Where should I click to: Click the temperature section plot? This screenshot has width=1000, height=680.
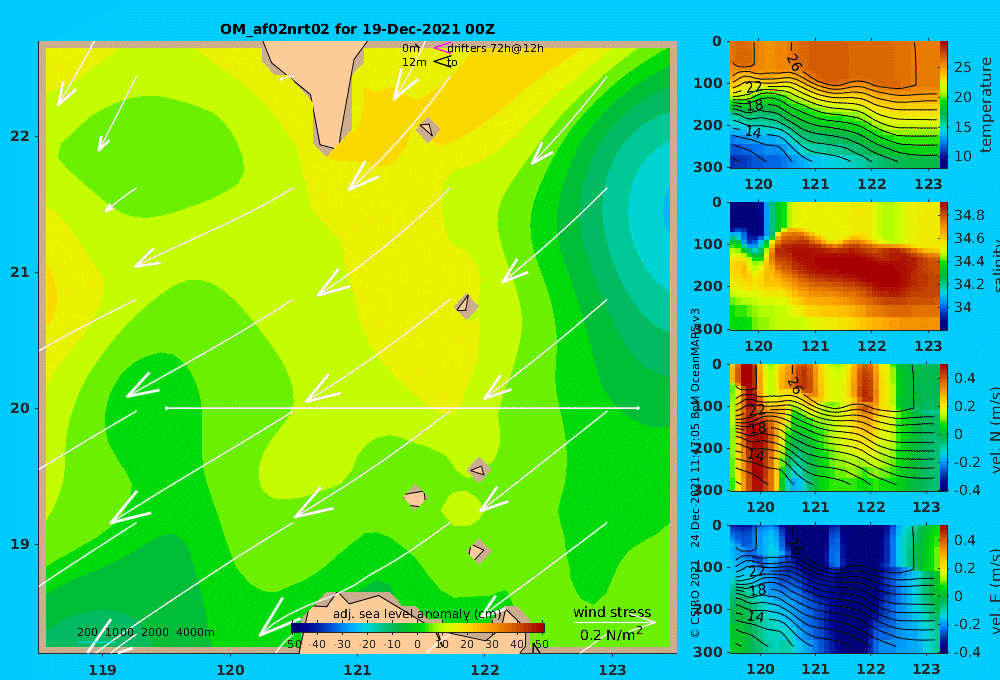[834, 105]
